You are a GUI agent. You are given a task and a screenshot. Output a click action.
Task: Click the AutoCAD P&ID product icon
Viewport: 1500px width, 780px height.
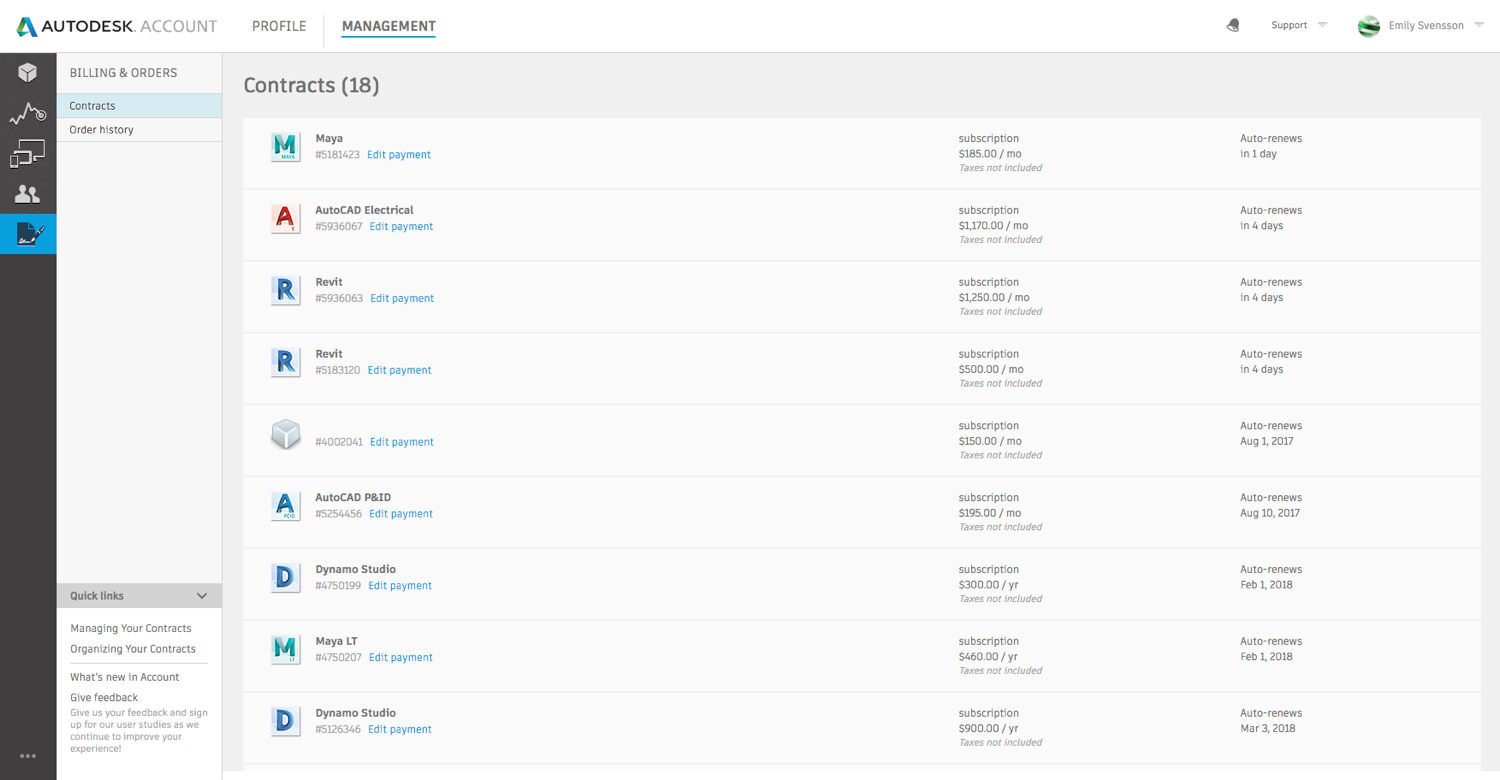(285, 506)
